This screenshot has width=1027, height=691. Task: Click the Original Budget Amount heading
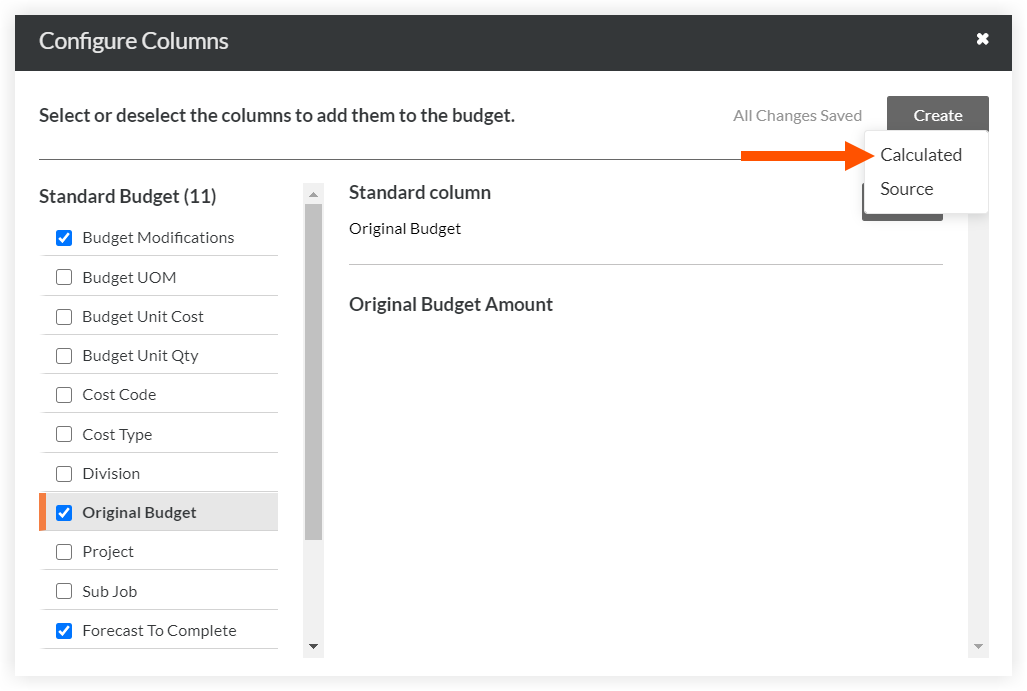(x=451, y=305)
